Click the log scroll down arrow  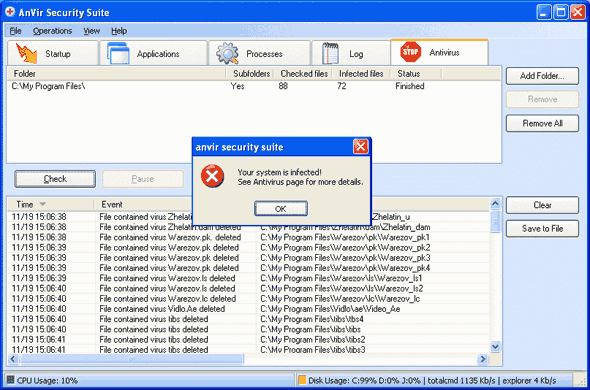(x=495, y=346)
